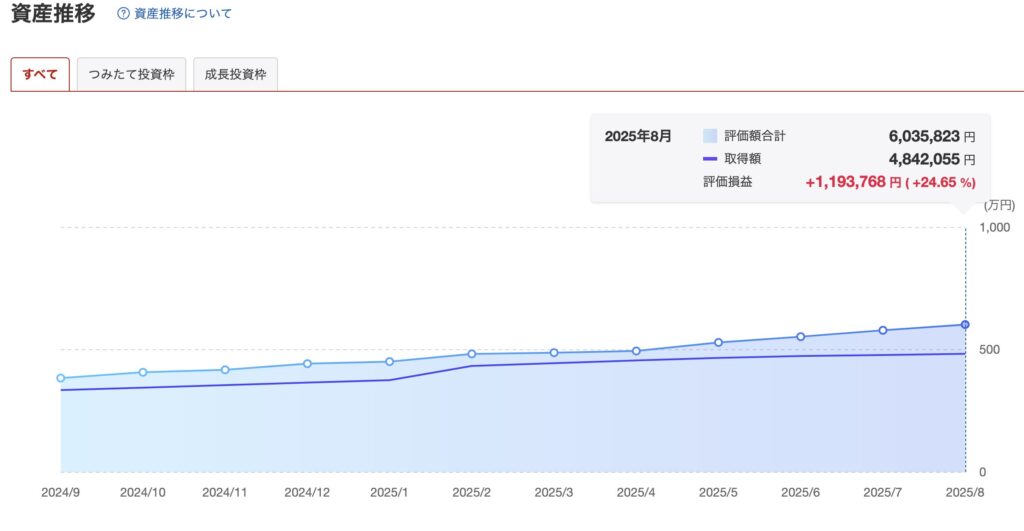1024x531 pixels.
Task: Click the 2025/6 data point marker
Action: pyautogui.click(x=801, y=337)
